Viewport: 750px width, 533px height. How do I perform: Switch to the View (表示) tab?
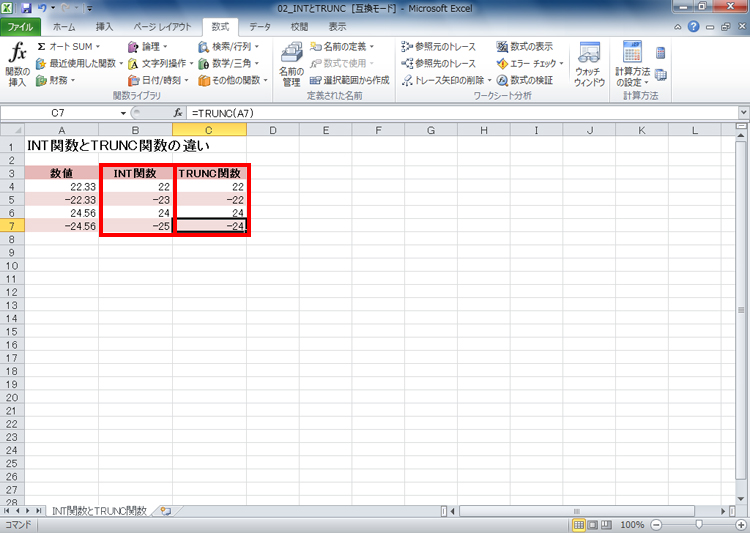coord(337,27)
